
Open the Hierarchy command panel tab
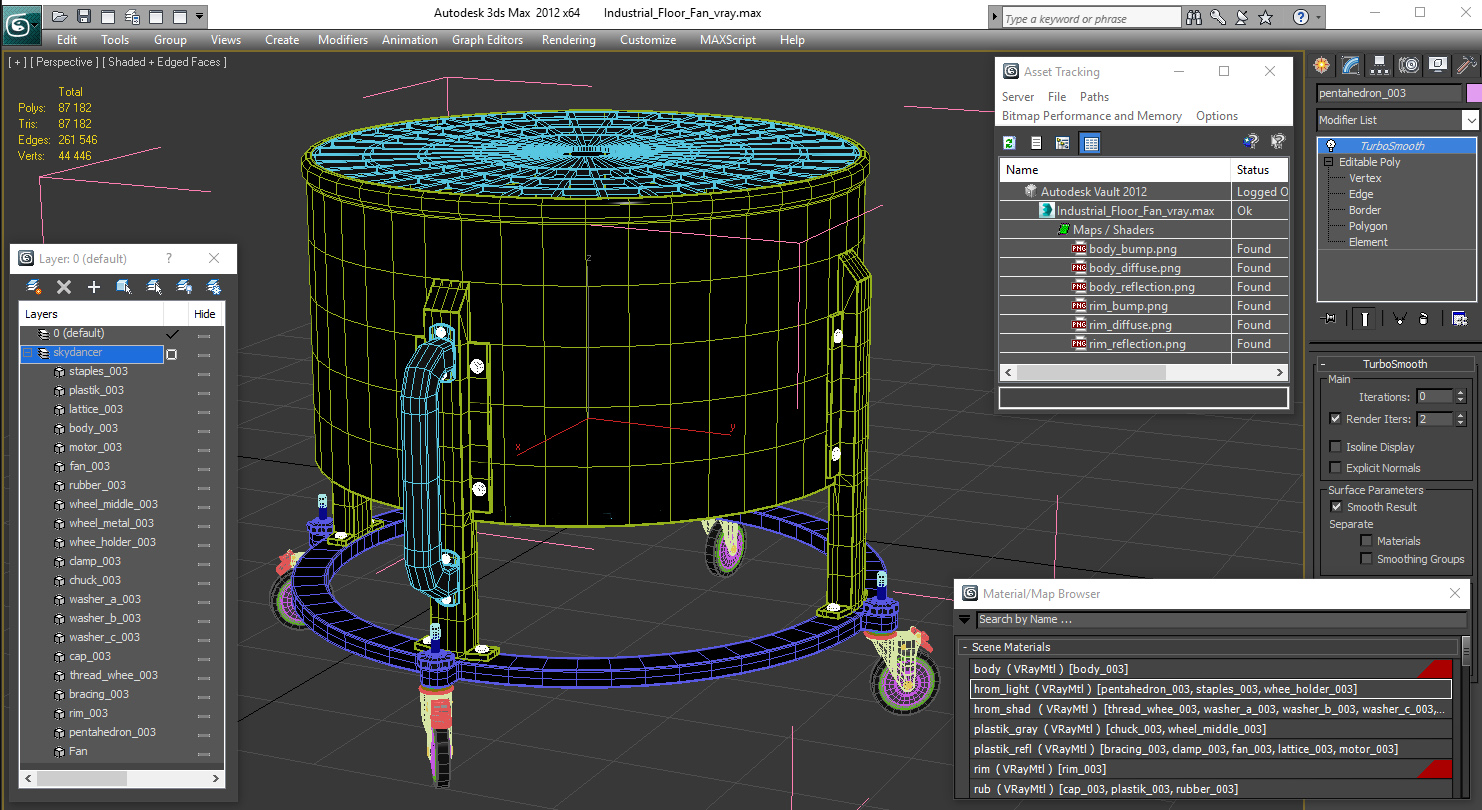point(1380,65)
